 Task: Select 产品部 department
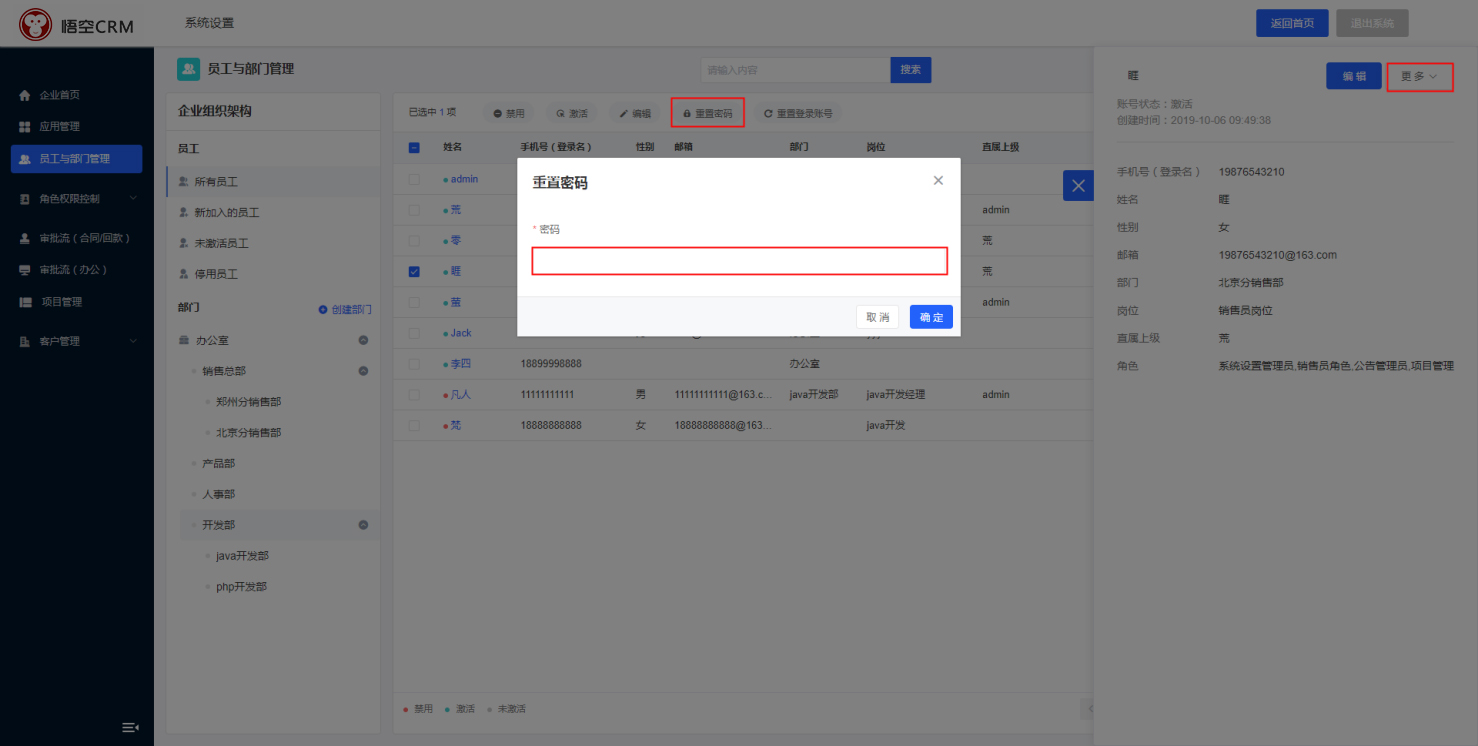(x=218, y=464)
